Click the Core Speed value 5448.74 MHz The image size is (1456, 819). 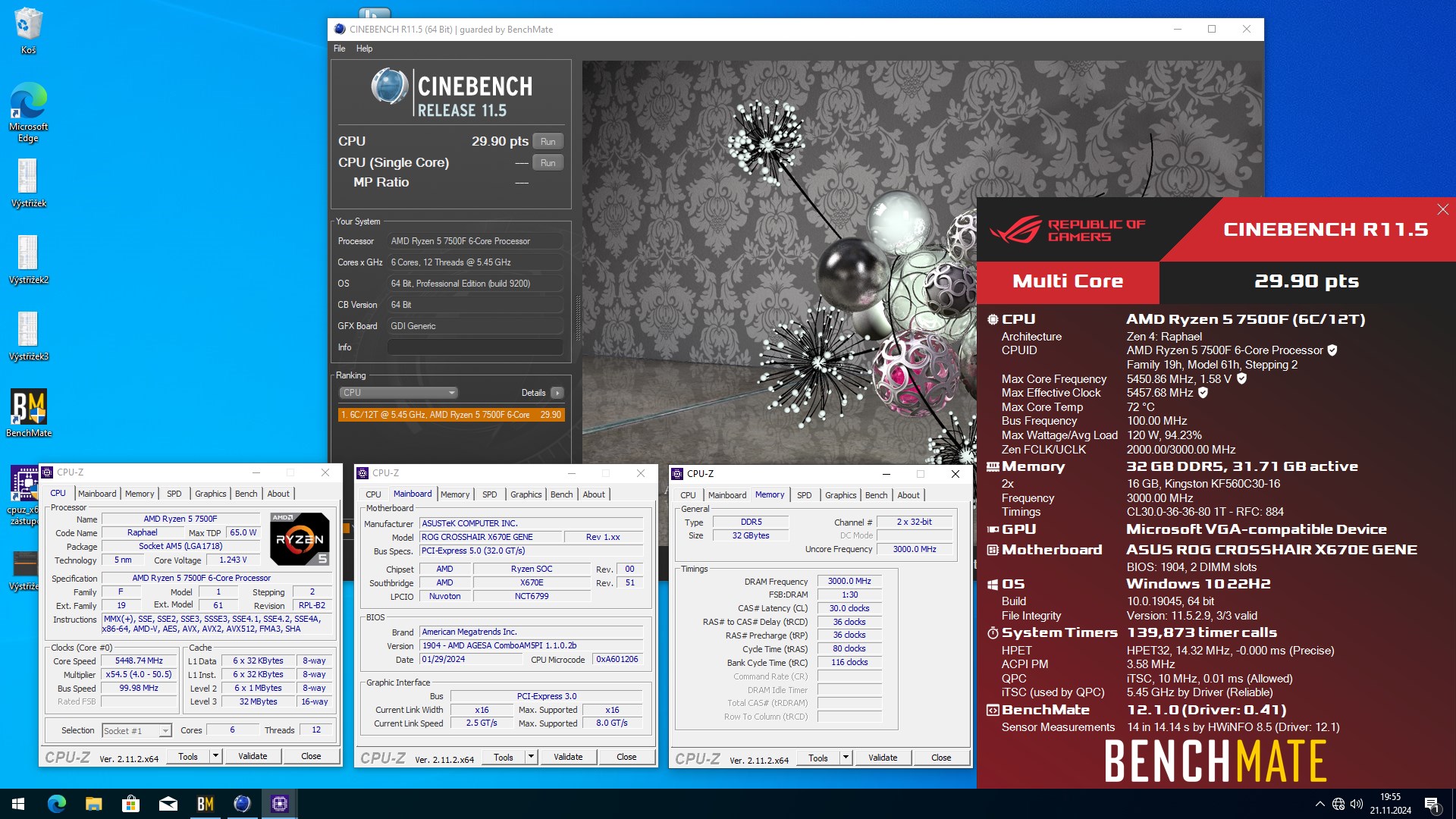tap(139, 661)
